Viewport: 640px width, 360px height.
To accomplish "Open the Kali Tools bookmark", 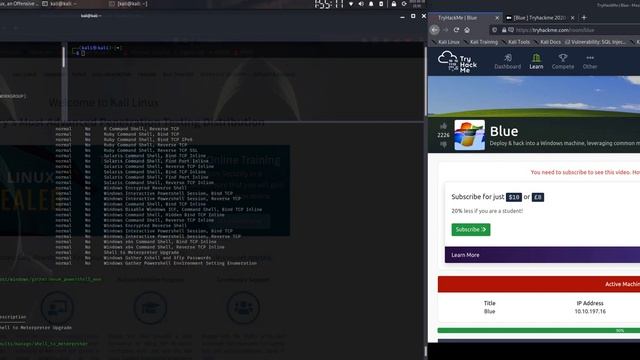I will coord(516,42).
